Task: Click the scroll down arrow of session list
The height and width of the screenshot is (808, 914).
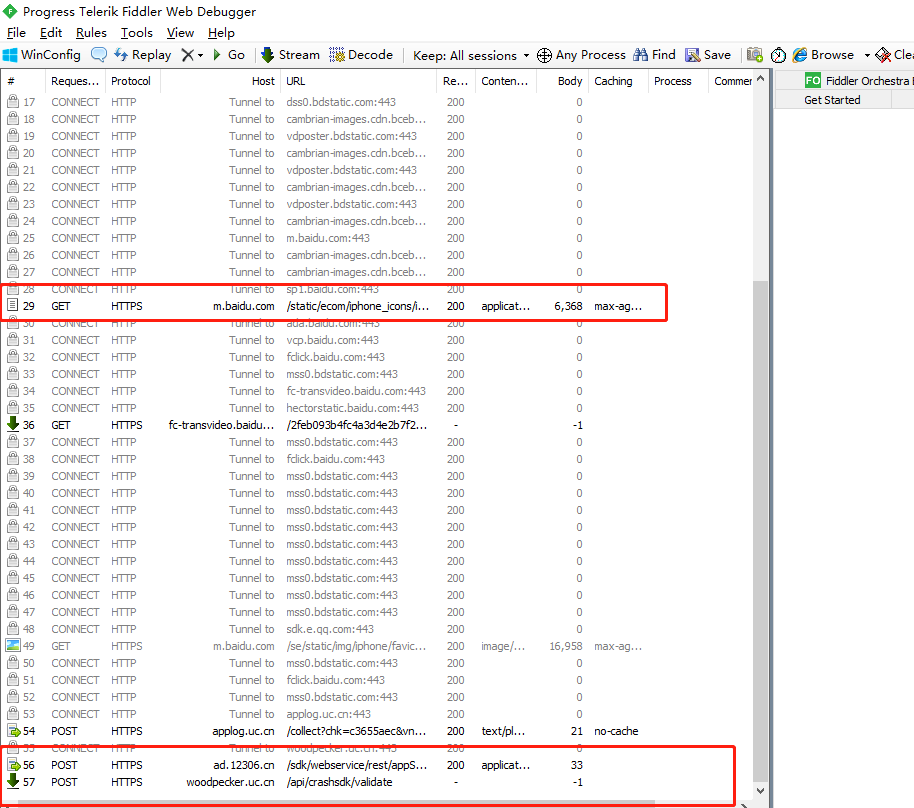Action: pos(760,791)
